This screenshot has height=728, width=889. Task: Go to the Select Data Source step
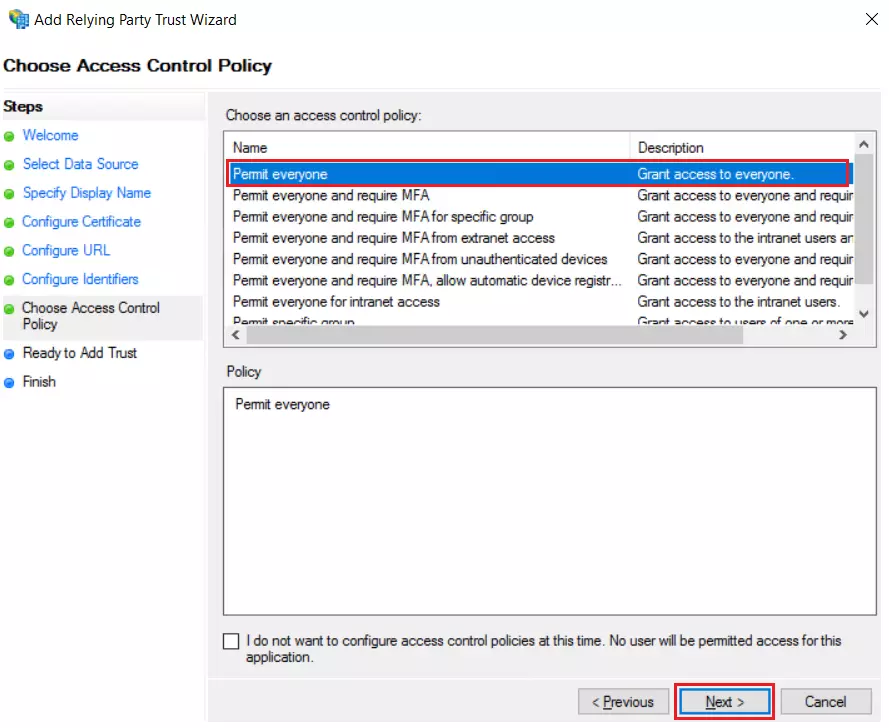coord(80,164)
